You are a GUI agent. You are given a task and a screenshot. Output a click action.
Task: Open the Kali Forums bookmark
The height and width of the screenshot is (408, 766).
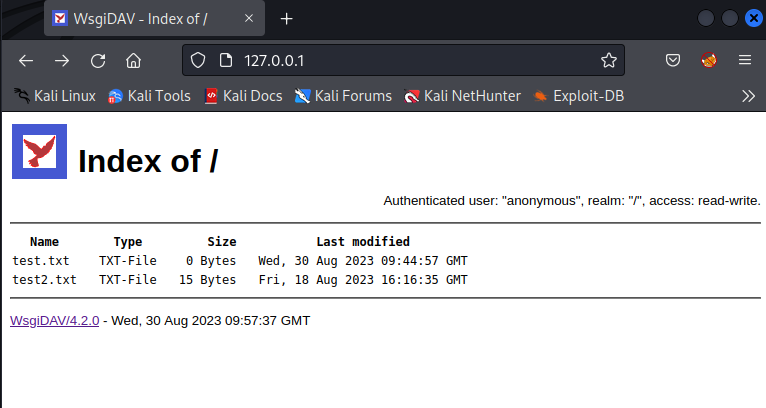pyautogui.click(x=343, y=96)
